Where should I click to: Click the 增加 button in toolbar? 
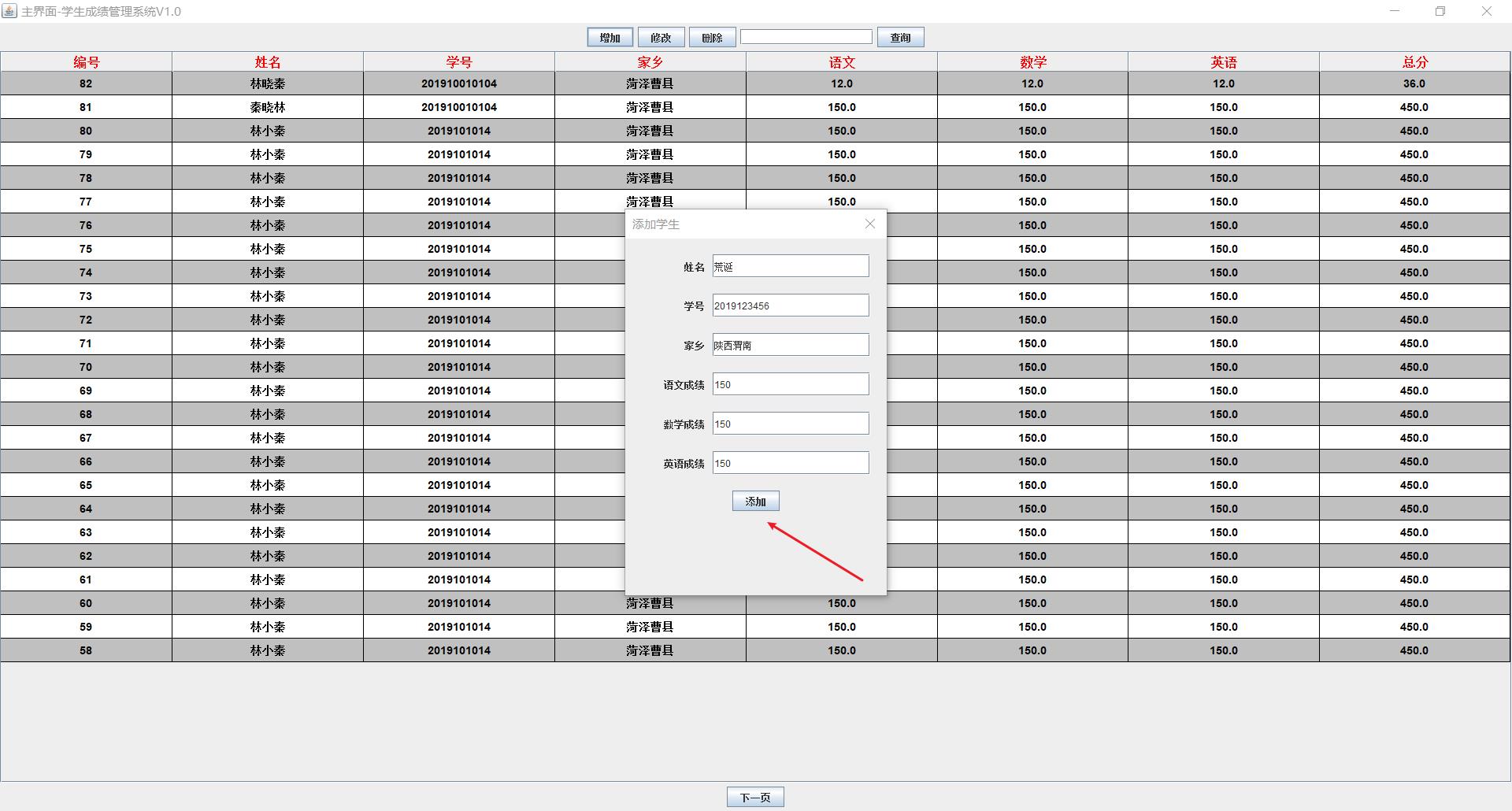tap(610, 38)
